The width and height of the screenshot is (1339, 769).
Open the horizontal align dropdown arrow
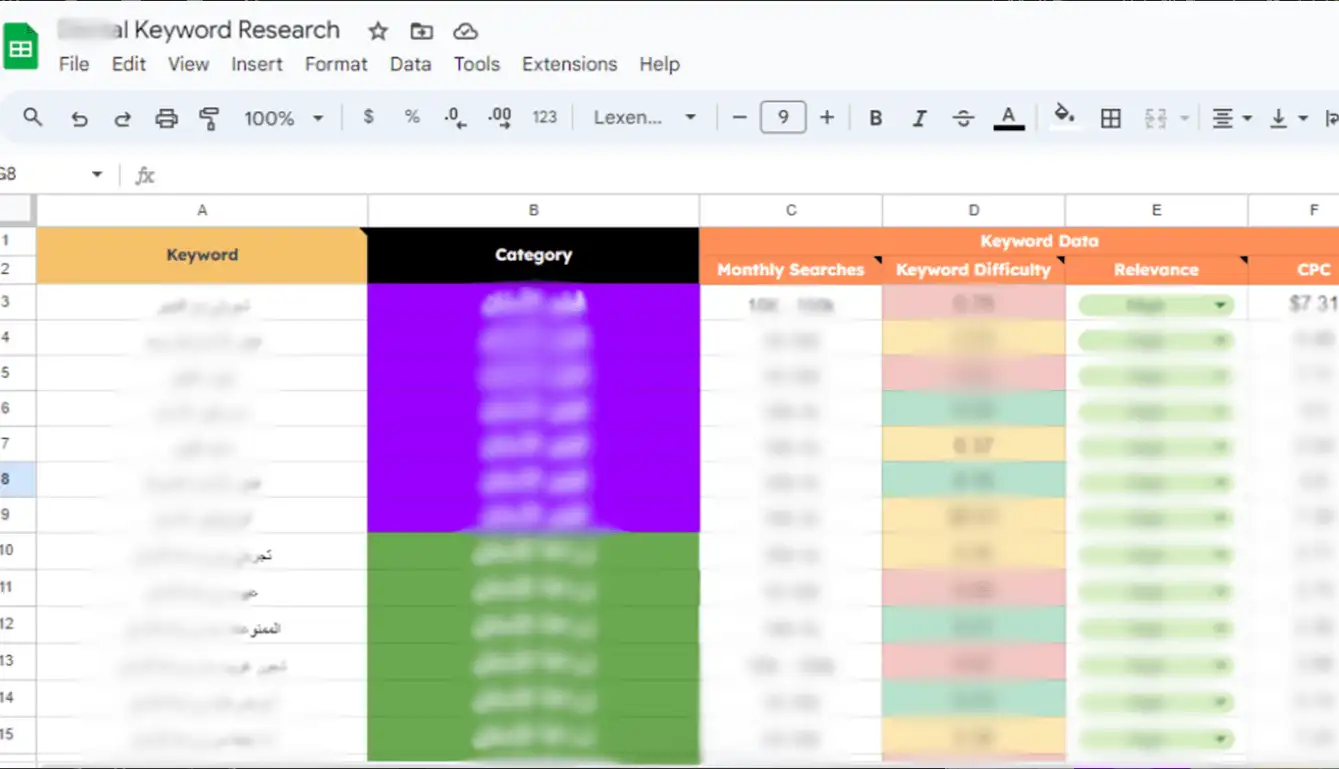tap(1247, 118)
